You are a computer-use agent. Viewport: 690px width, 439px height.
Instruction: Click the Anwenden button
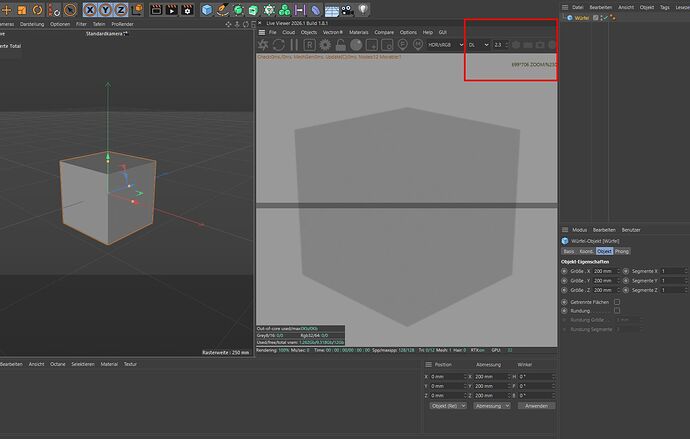pos(536,406)
